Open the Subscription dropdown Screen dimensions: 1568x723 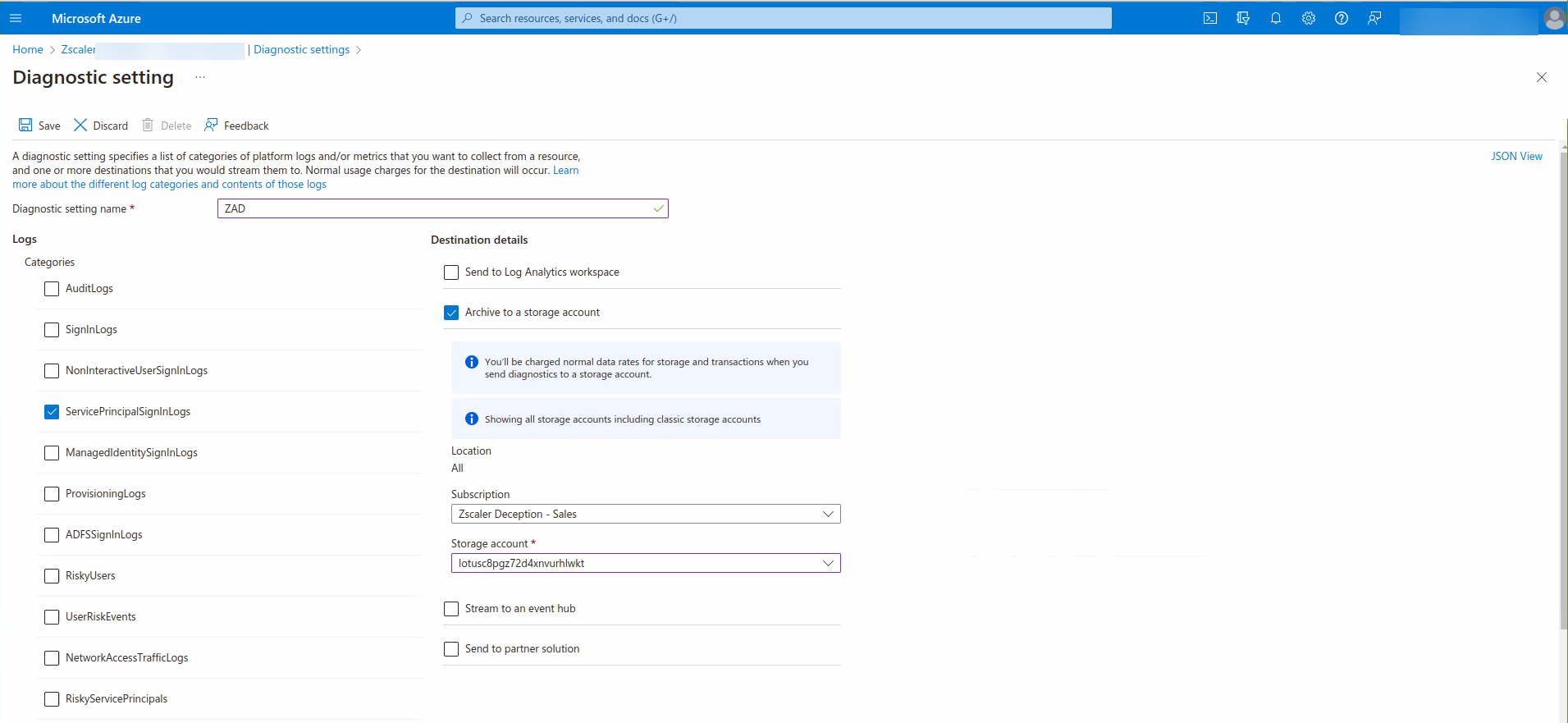(x=646, y=514)
